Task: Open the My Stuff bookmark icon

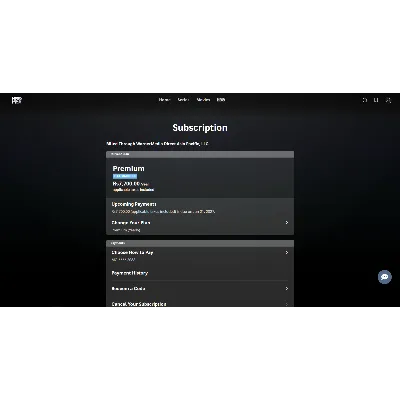Action: [376, 100]
